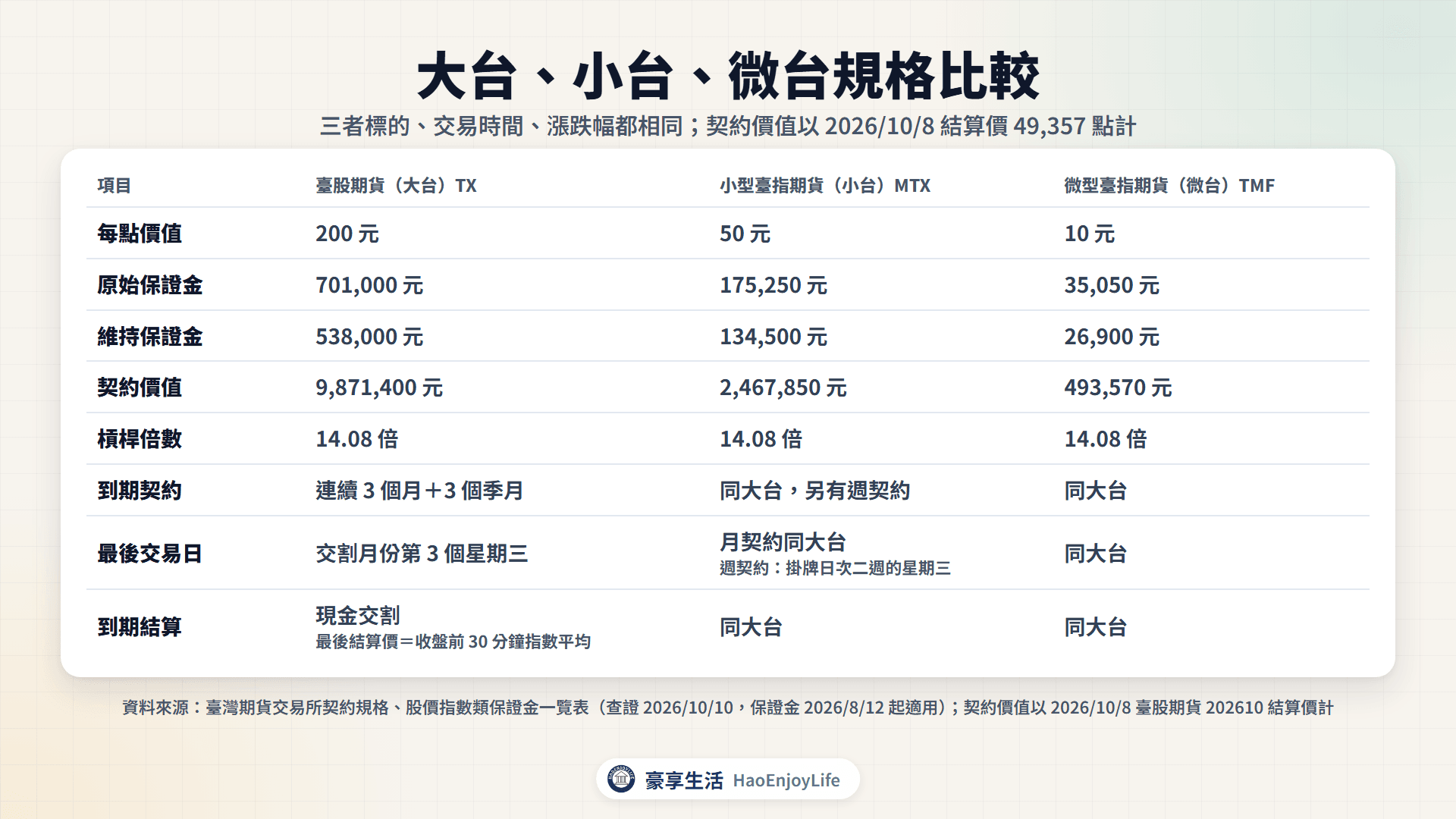Select the 50 元 cell
This screenshot has width=1456, height=819.
pyautogui.click(x=745, y=234)
